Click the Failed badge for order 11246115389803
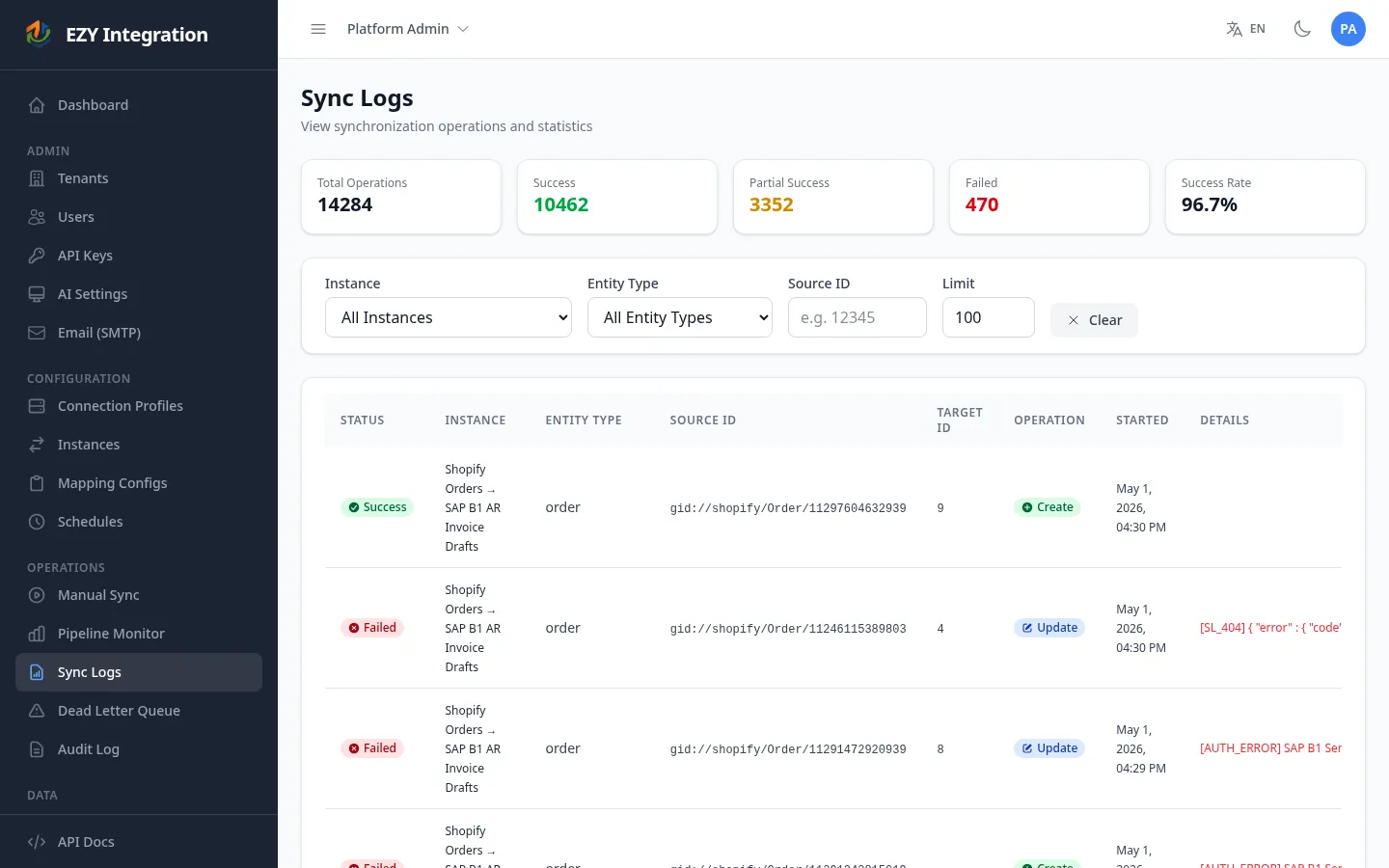The height and width of the screenshot is (868, 1389). point(372,628)
